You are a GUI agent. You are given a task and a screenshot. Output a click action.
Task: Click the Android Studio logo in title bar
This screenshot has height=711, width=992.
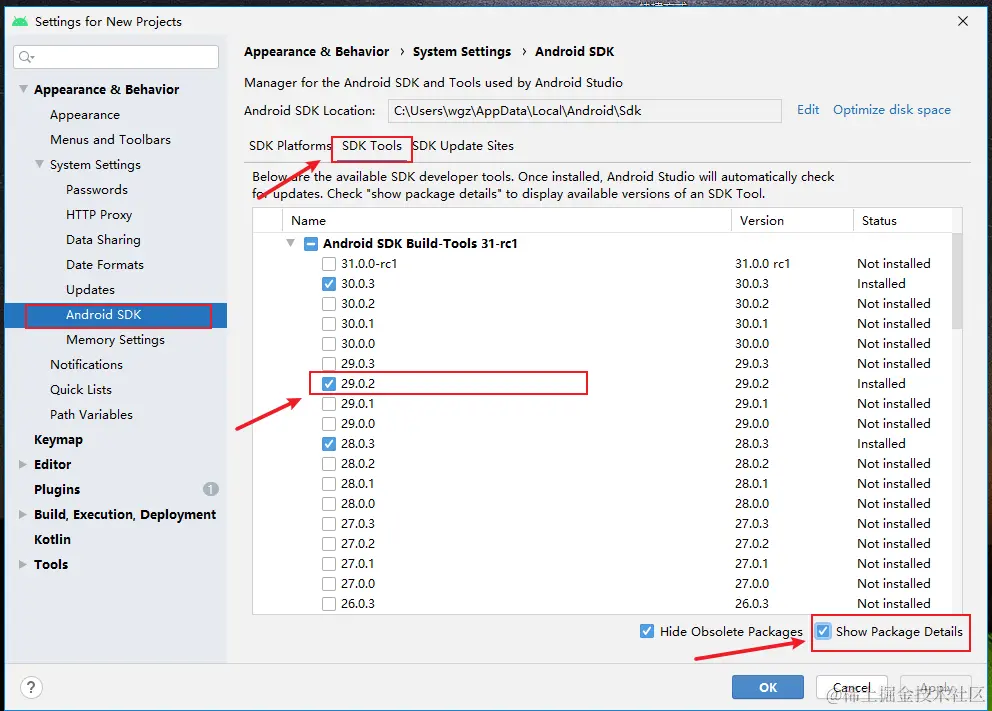tap(20, 22)
